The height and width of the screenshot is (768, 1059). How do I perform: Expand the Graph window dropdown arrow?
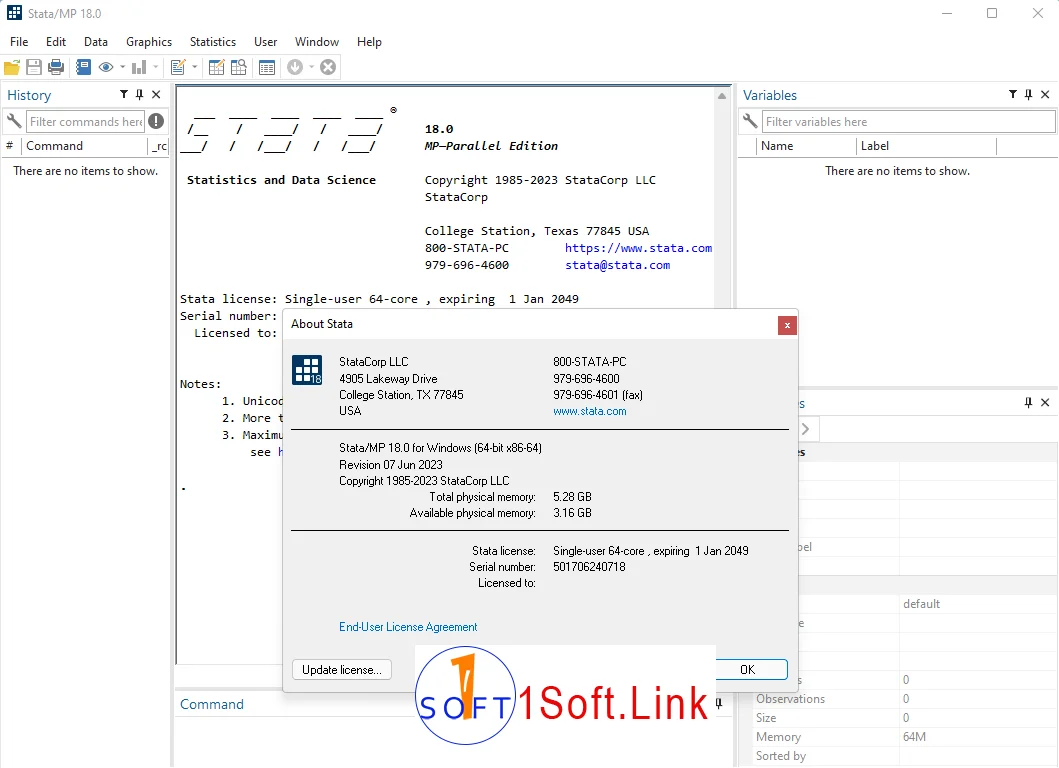(155, 67)
